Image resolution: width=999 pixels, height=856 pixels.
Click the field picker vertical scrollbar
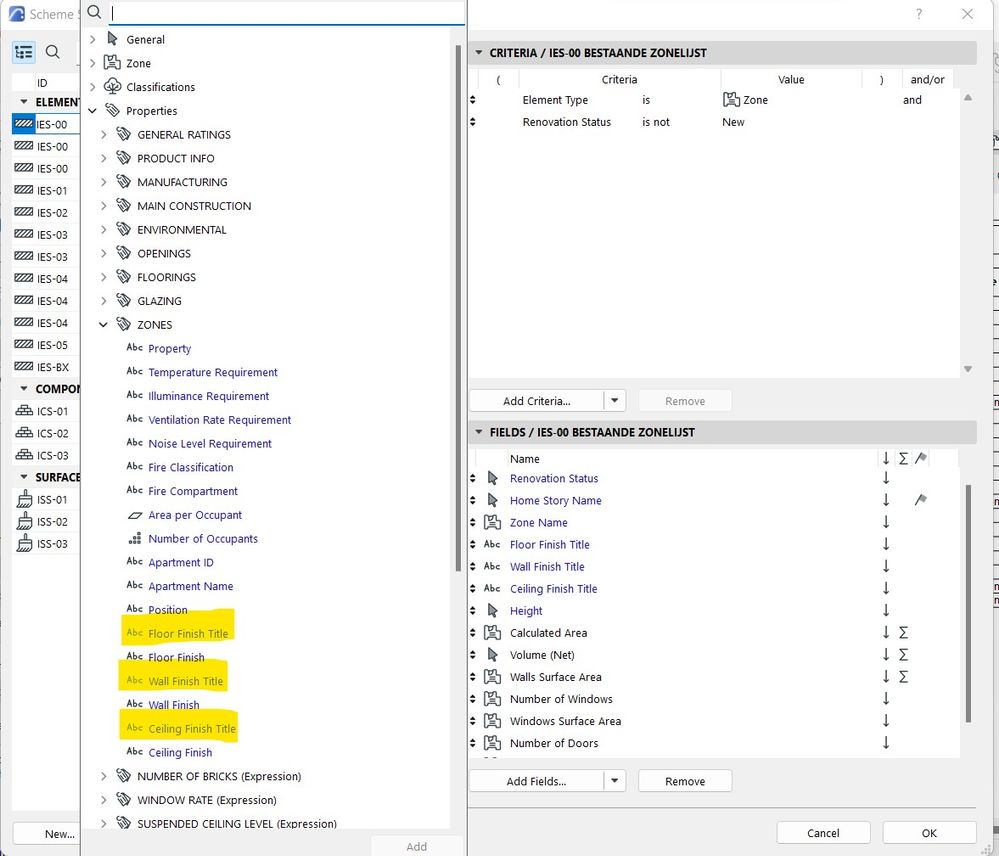[458, 308]
